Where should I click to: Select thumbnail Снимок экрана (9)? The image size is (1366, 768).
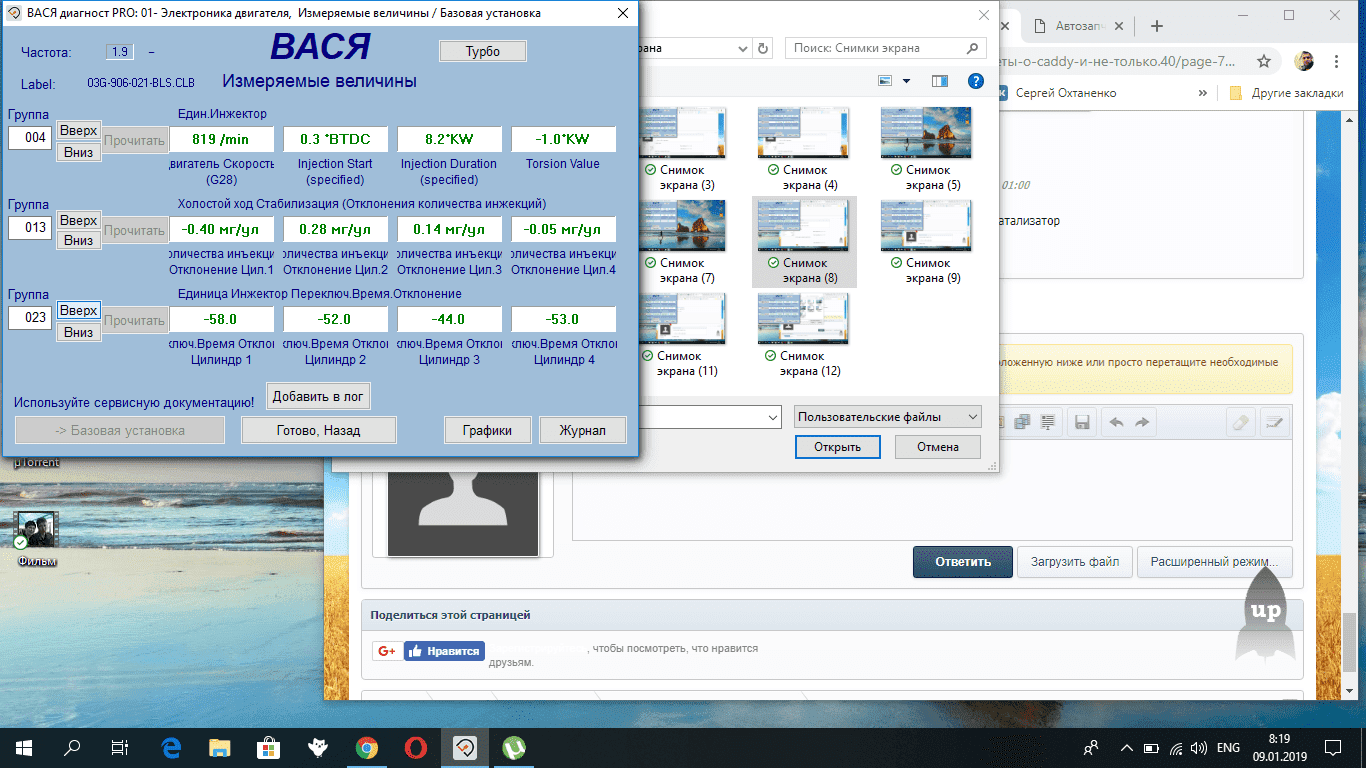(926, 243)
